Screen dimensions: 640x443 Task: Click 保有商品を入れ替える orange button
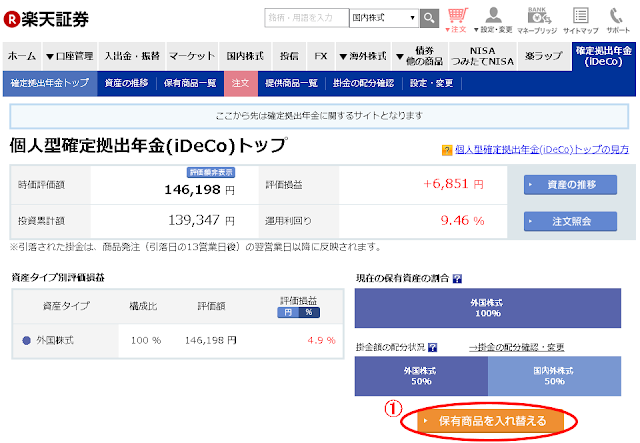tap(491, 421)
